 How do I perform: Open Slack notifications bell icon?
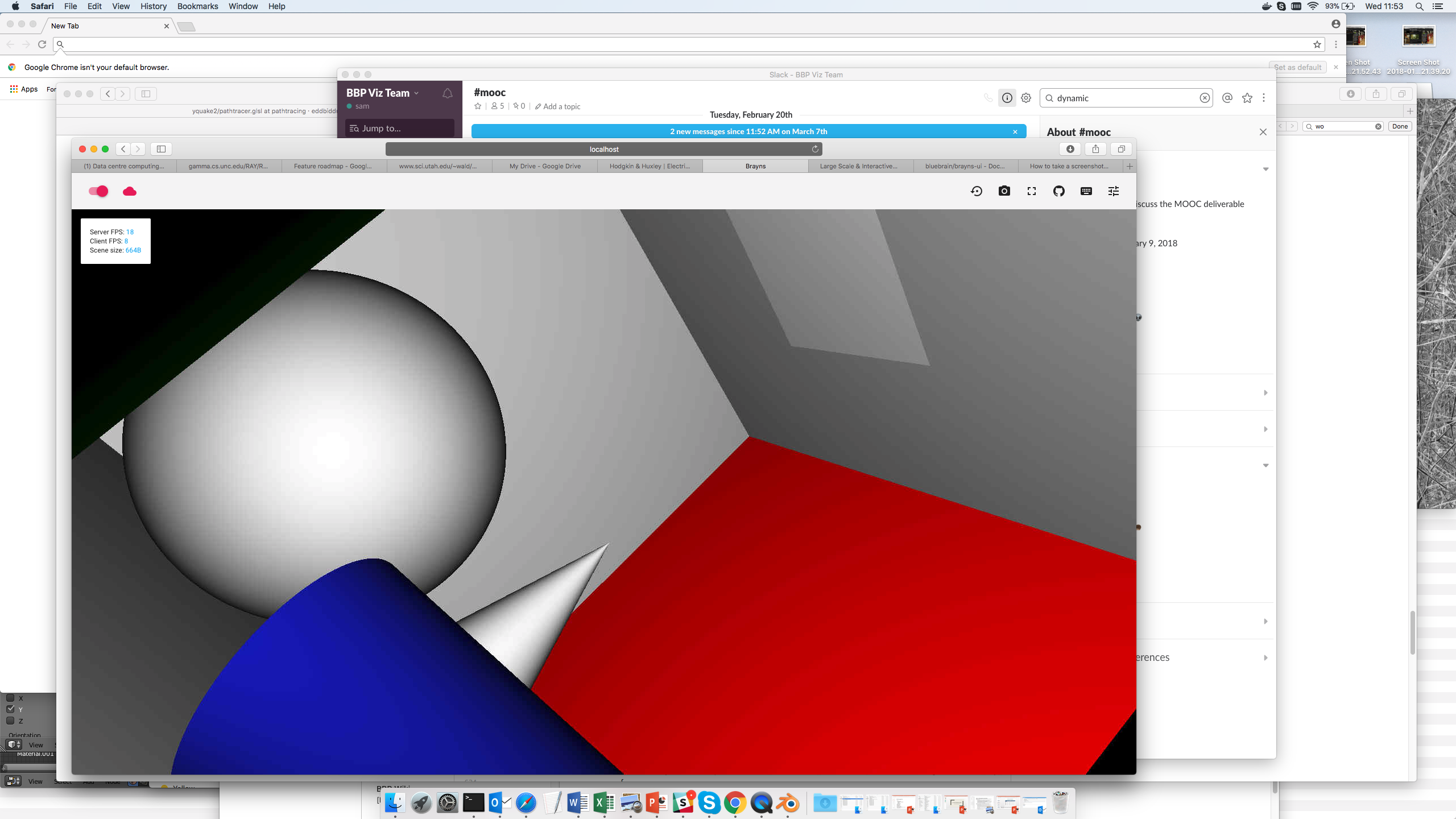[x=448, y=93]
